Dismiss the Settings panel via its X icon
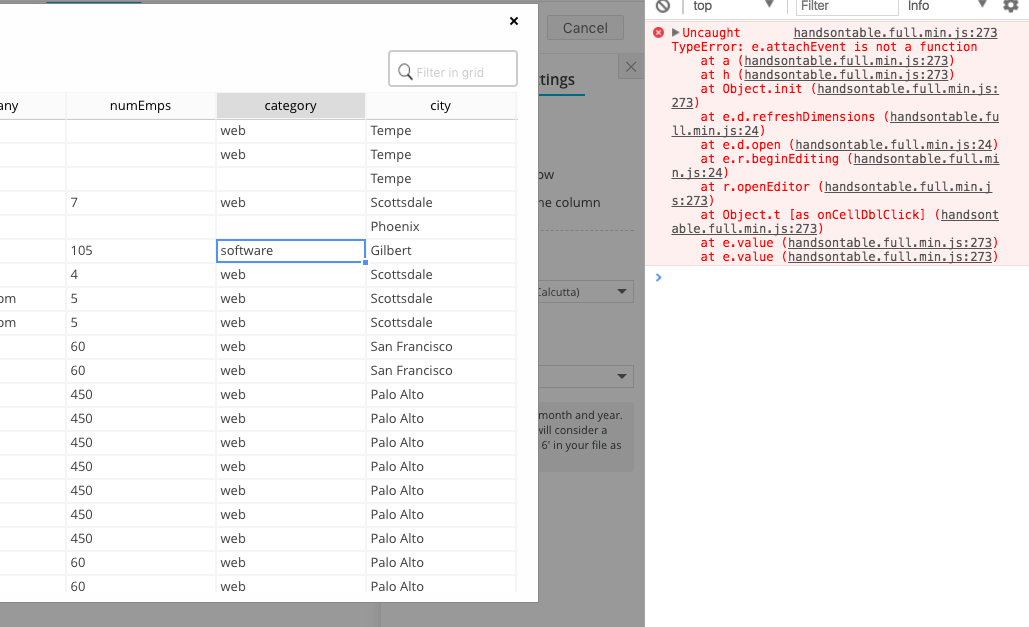The width and height of the screenshot is (1029, 627). (x=630, y=66)
